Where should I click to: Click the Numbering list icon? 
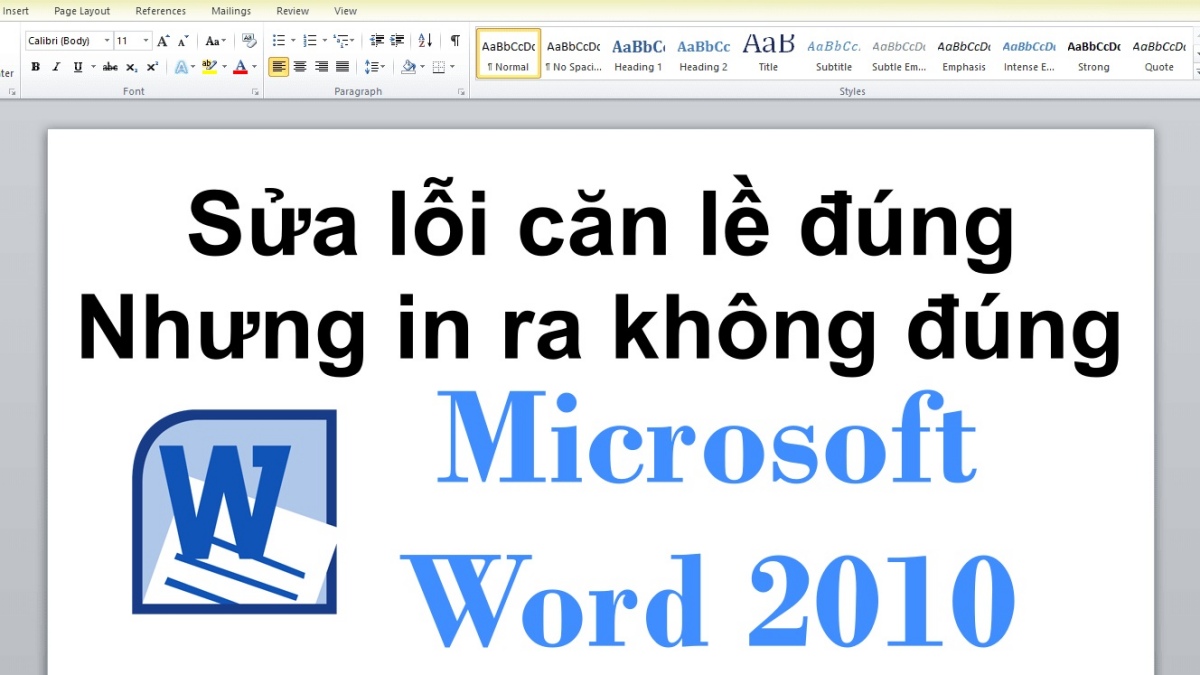pyautogui.click(x=310, y=41)
